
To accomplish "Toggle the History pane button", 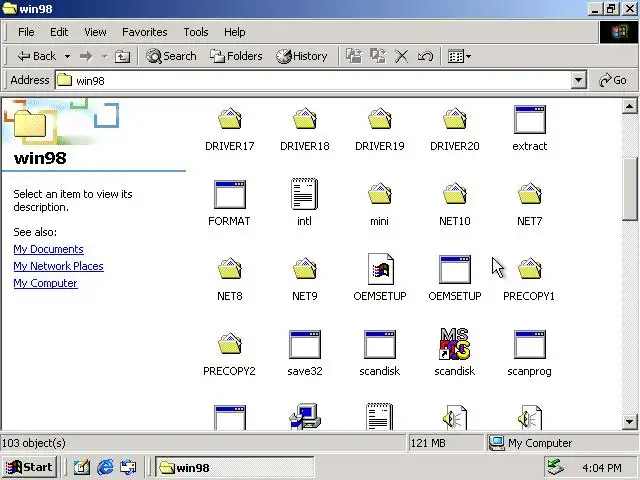I will 302,56.
